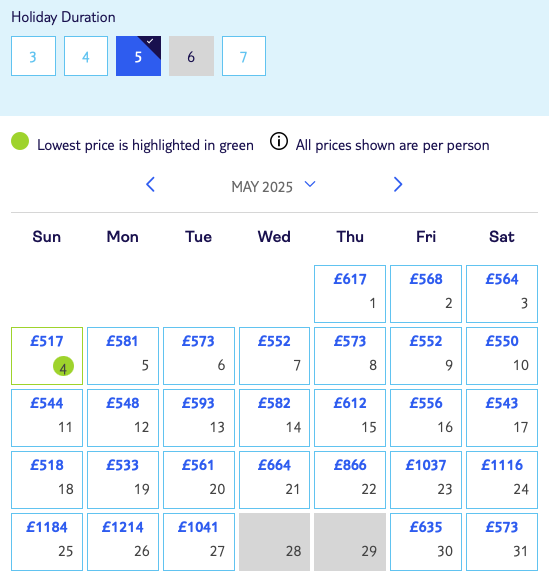Screen dimensions: 549x582
Task: Select May 18 priced at £518
Action: click(x=47, y=480)
